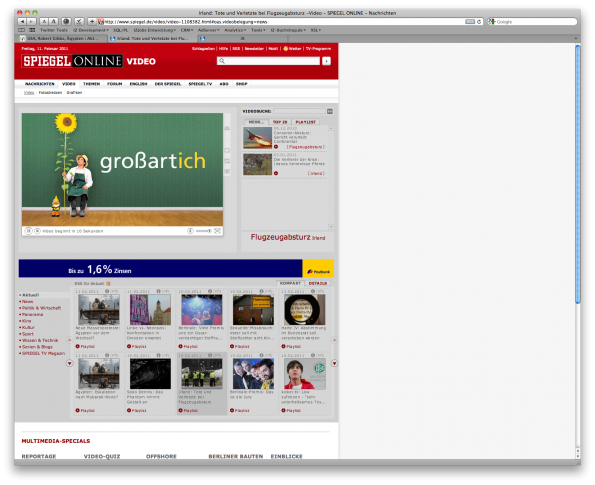Show next videos with red down arrow on right
This screenshot has height=485, width=595.
334,363
